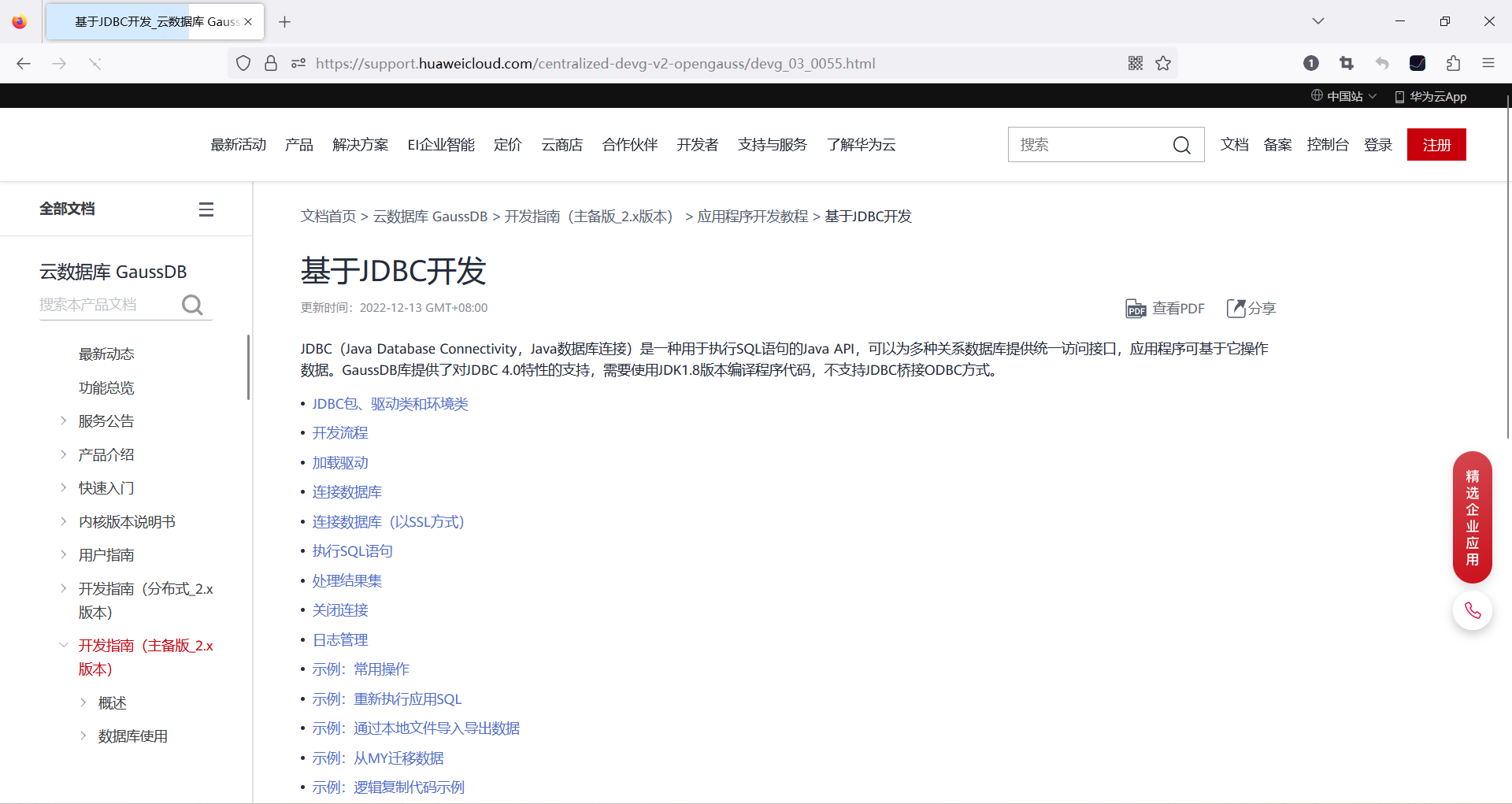Open the Firefox hamburger application menu

(x=1488, y=63)
